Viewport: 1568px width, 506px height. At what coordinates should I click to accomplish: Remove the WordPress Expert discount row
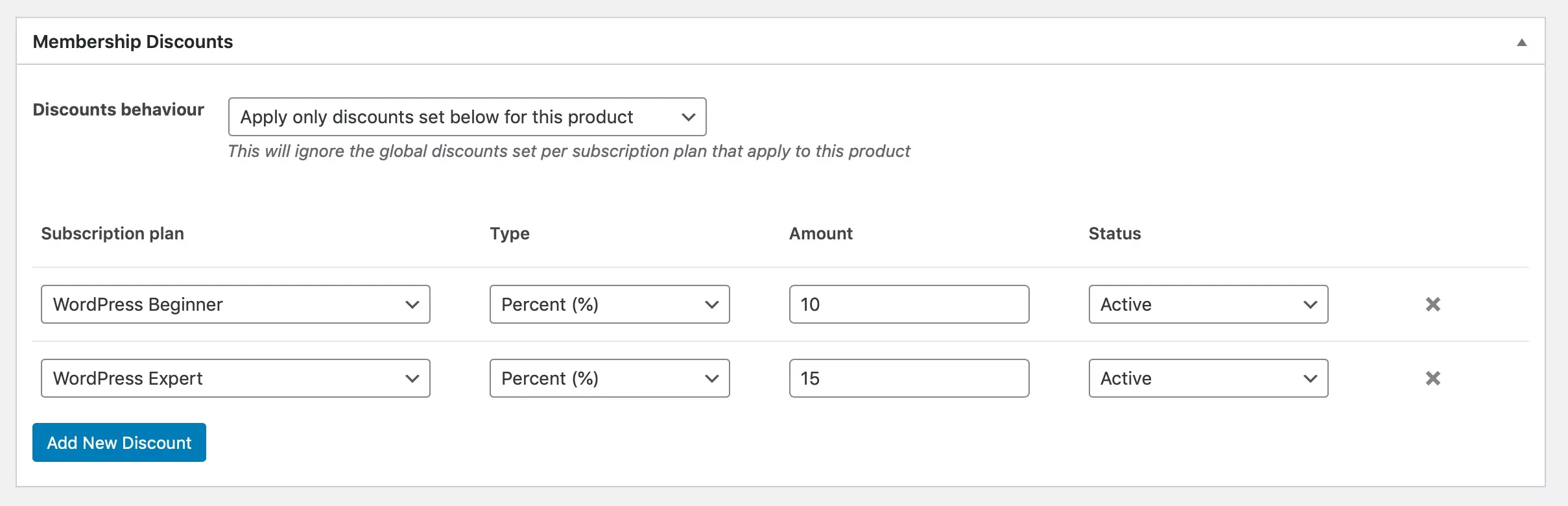click(x=1433, y=378)
